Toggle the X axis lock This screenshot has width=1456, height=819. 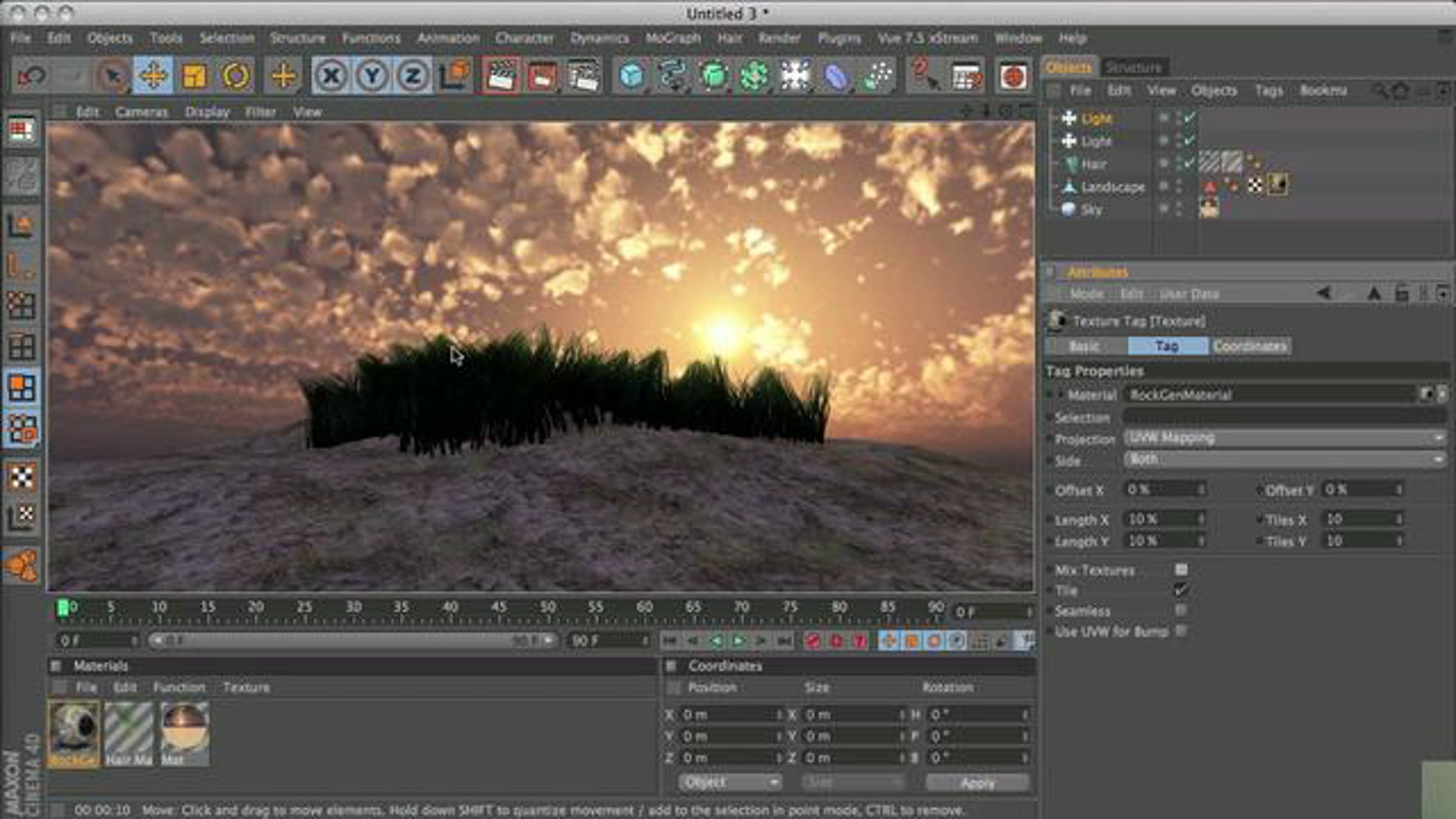(331, 76)
